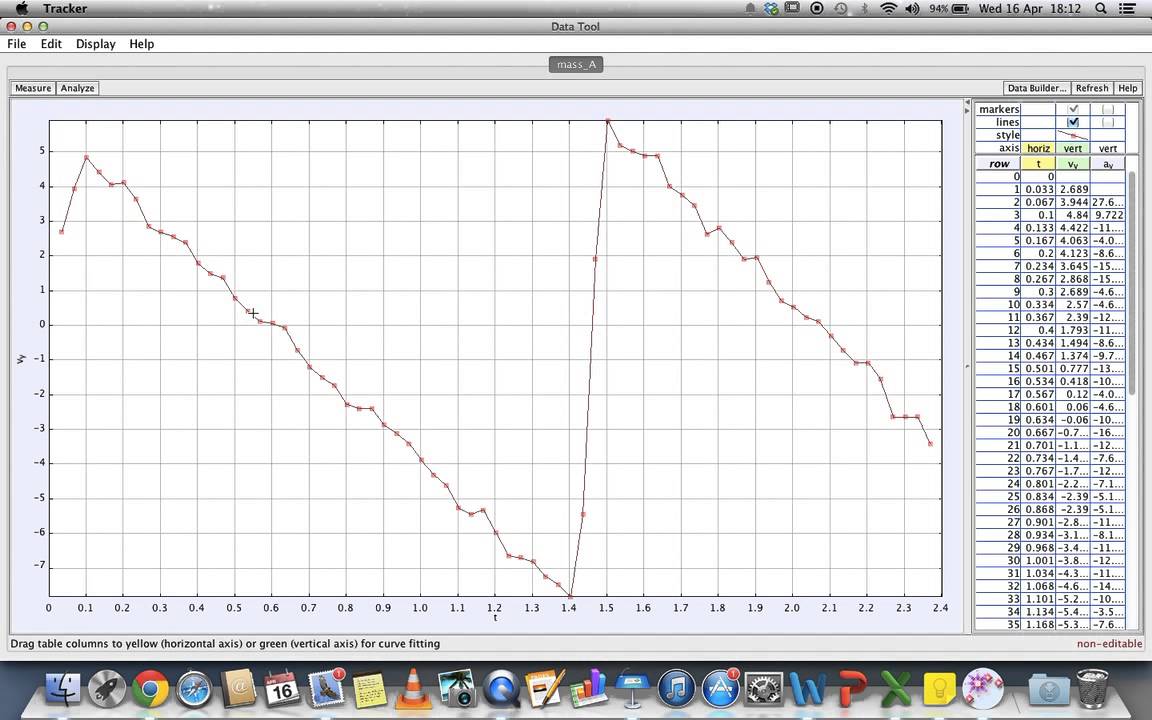Open the Tracker application menu
This screenshot has width=1152, height=720.
(65, 8)
